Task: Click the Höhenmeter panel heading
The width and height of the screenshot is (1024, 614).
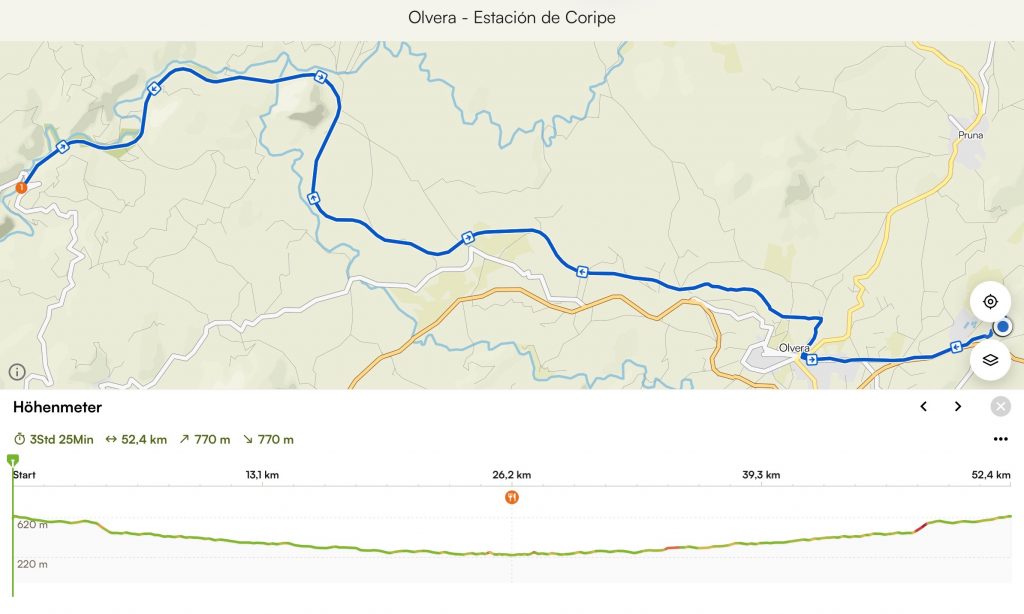Action: [x=57, y=407]
